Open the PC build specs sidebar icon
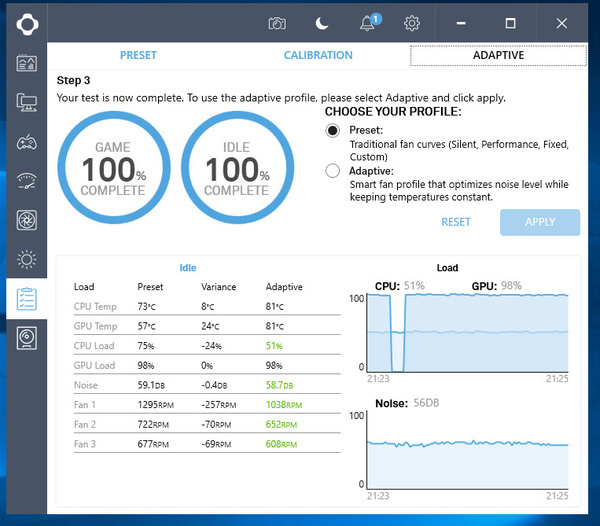Image resolution: width=600 pixels, height=526 pixels. click(x=27, y=102)
